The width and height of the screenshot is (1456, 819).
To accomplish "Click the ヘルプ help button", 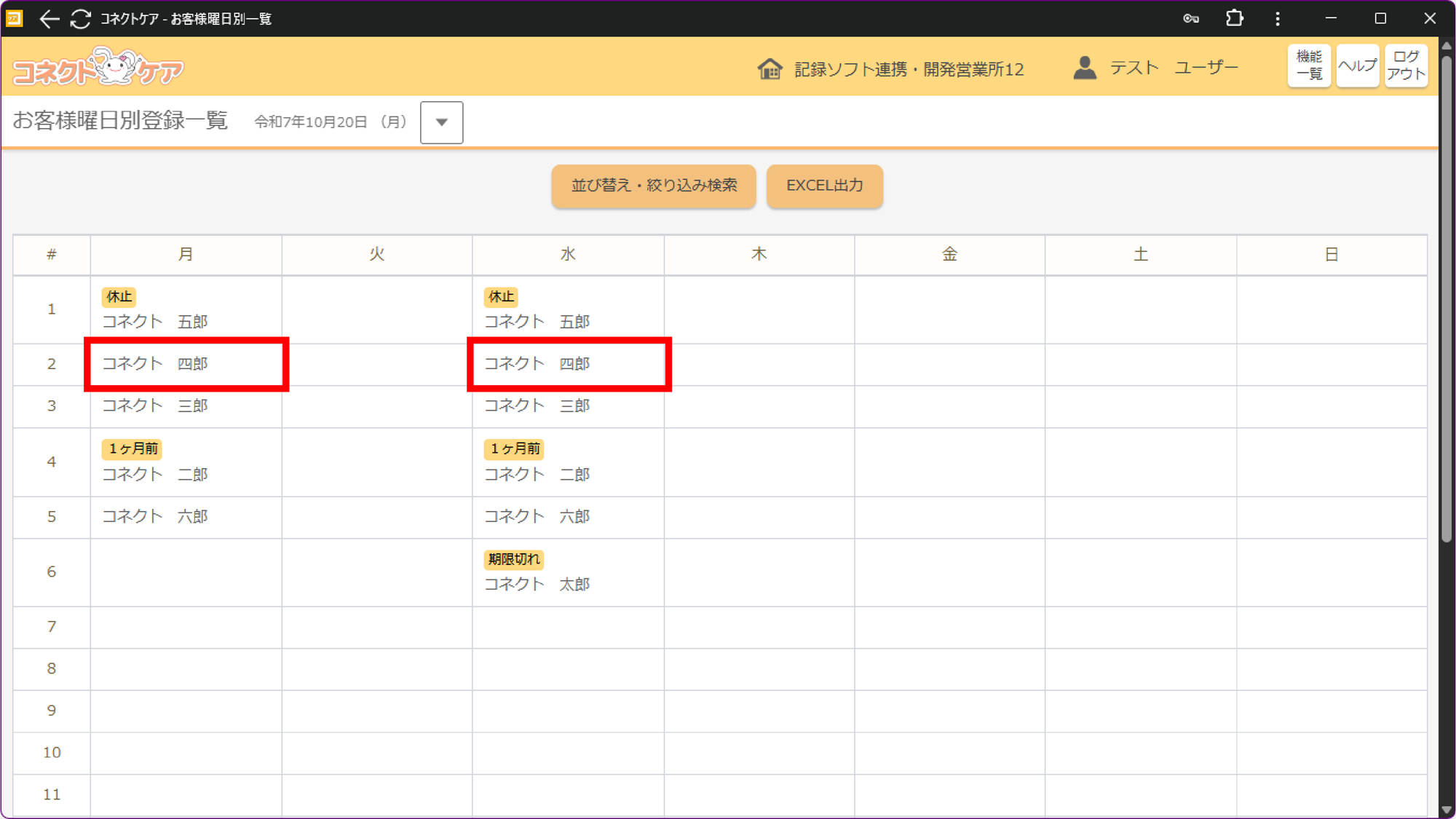I will click(x=1357, y=66).
